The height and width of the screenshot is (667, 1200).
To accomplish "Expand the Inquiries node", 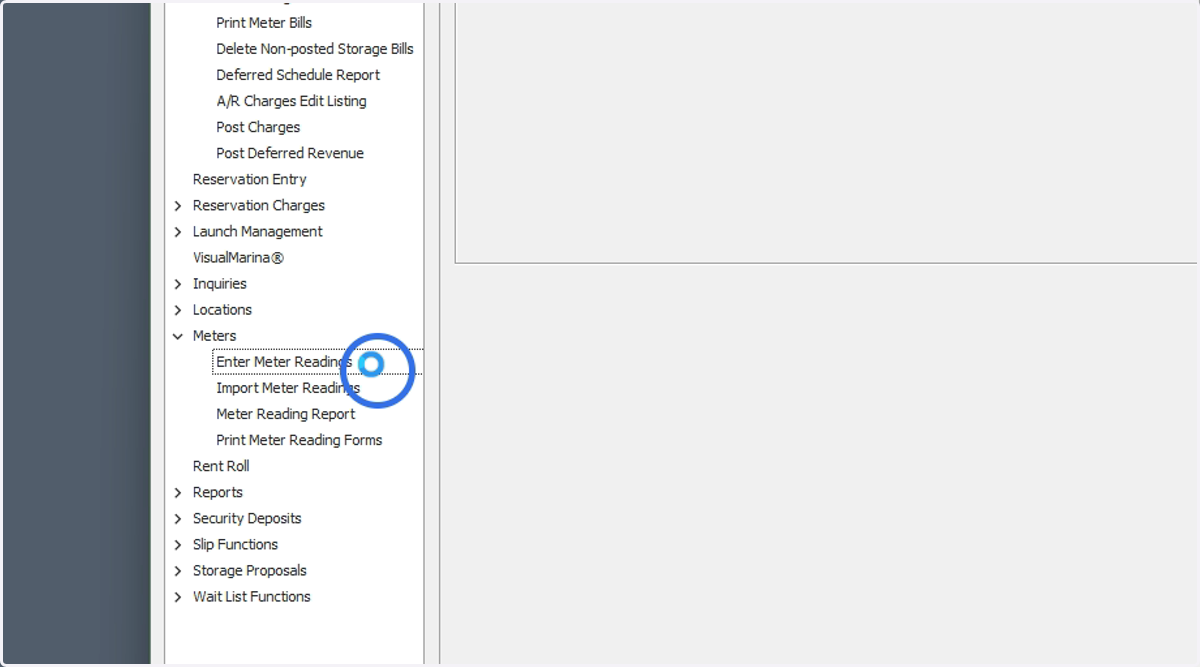I will [x=178, y=283].
